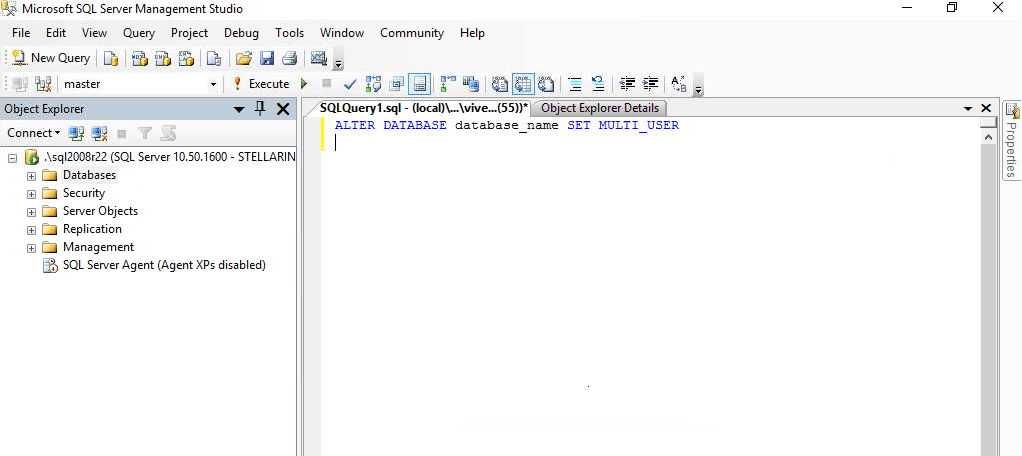The width and height of the screenshot is (1022, 456).
Task: Execute the query
Action: pyautogui.click(x=261, y=83)
